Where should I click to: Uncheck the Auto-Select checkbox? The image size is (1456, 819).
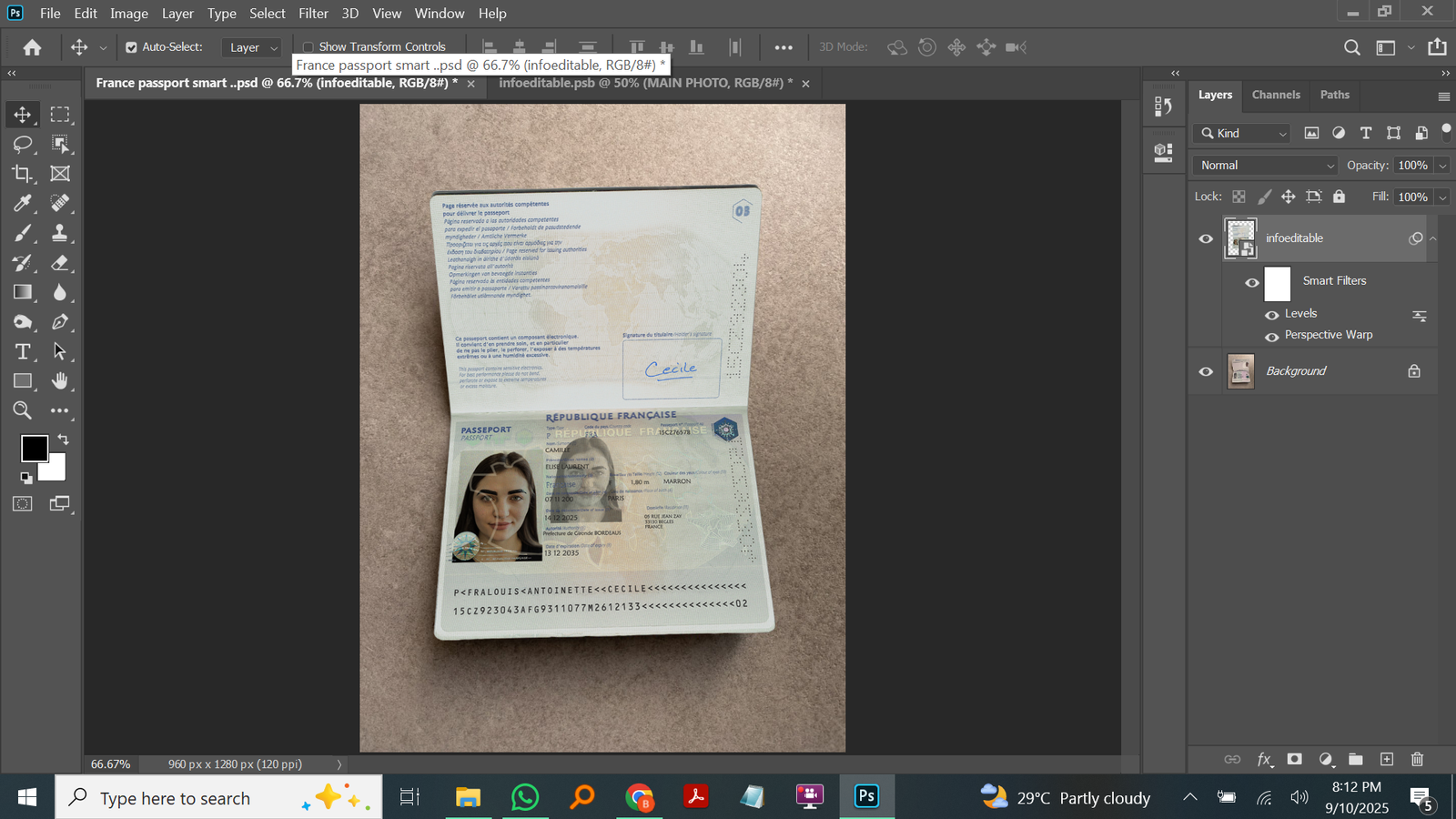pos(131,47)
